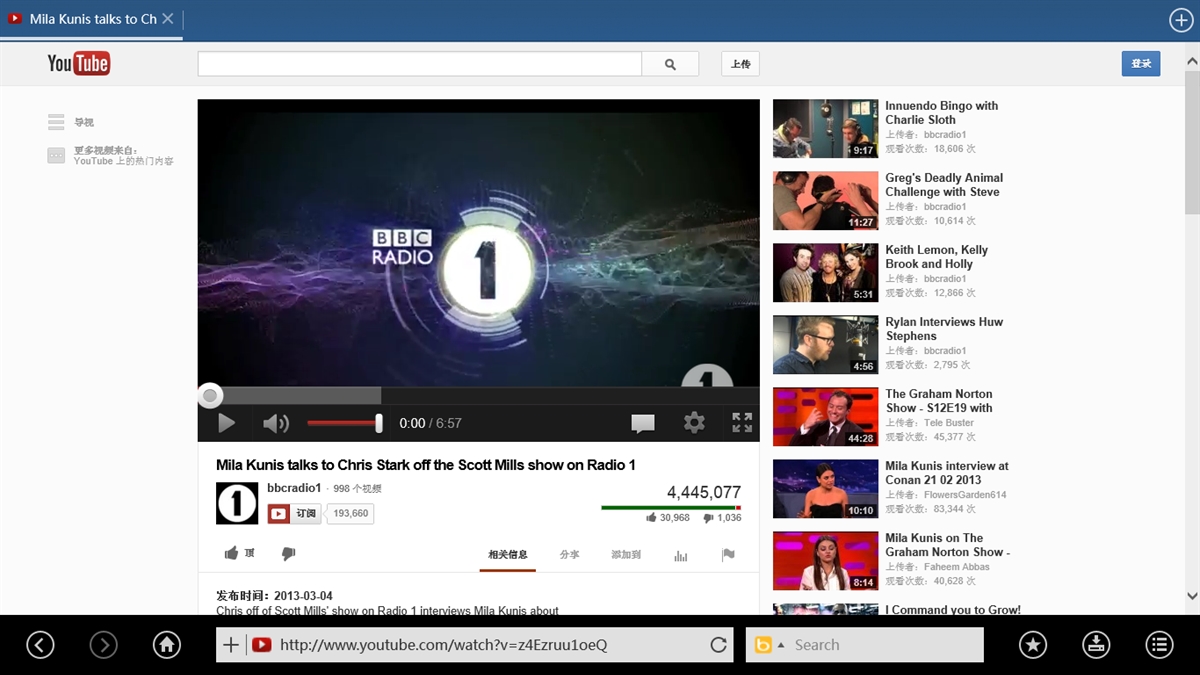The image size is (1200, 675).
Task: Adjust the red volume slider
Action: (x=344, y=423)
